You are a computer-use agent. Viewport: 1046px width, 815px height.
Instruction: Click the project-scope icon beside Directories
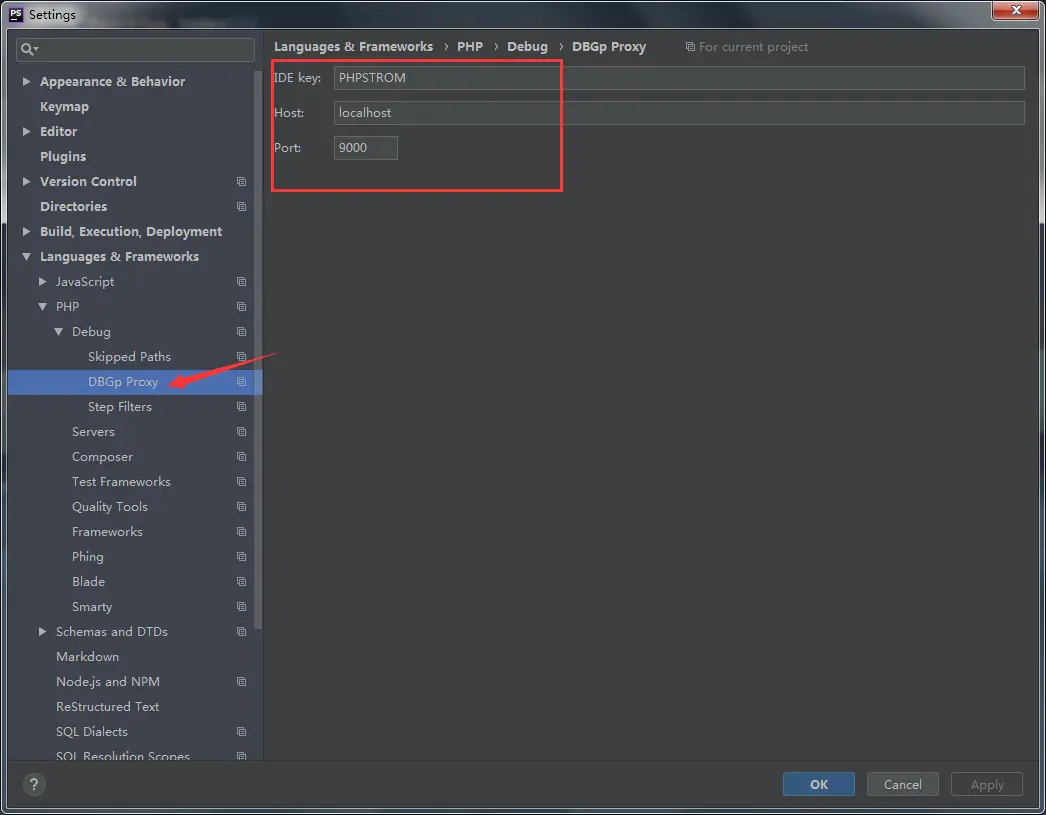(241, 207)
